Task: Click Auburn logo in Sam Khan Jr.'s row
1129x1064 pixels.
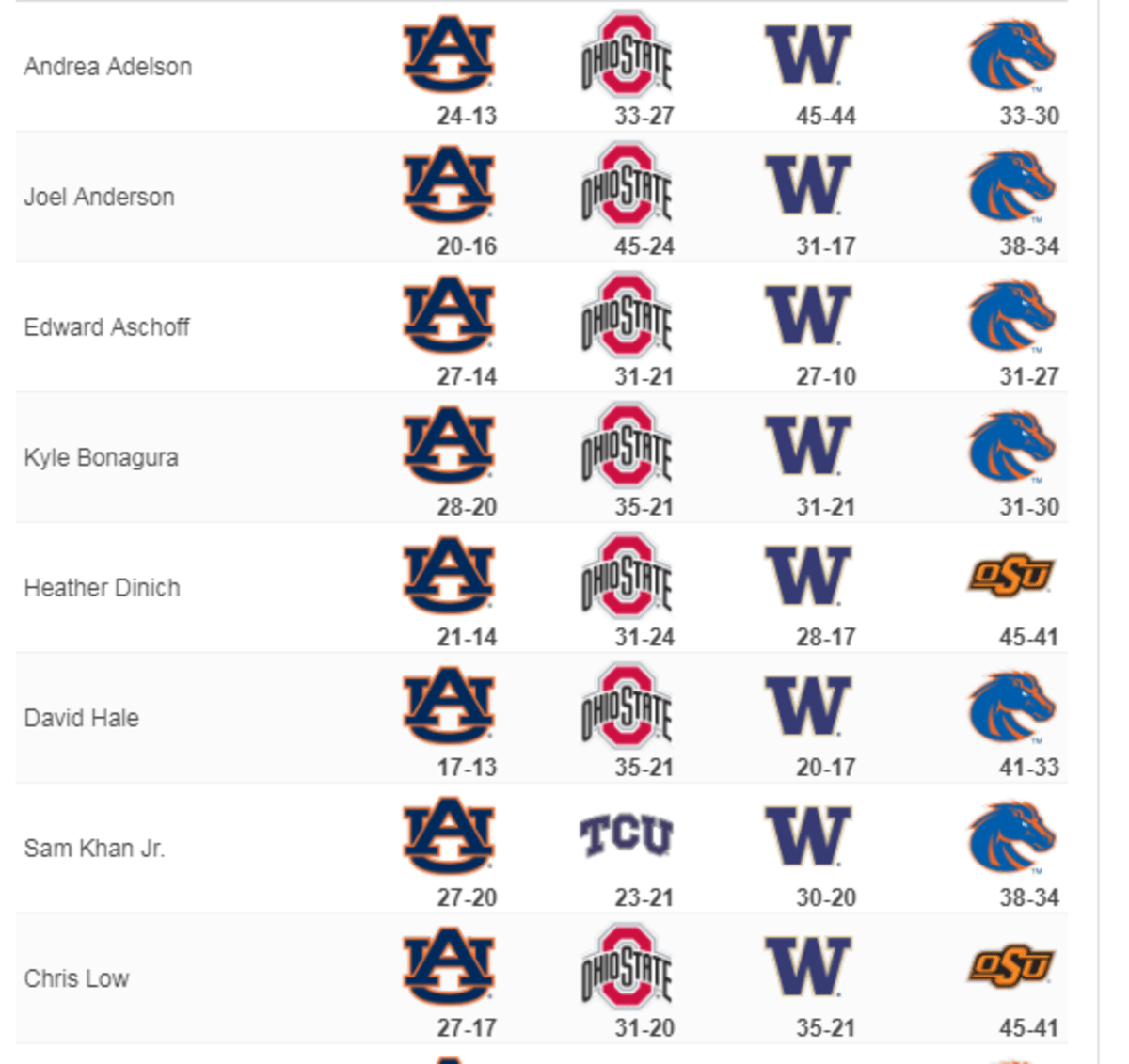Action: point(449,836)
